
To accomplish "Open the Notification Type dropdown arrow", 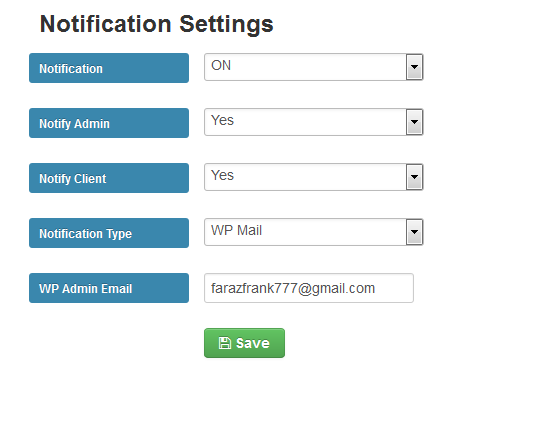I will point(414,232).
